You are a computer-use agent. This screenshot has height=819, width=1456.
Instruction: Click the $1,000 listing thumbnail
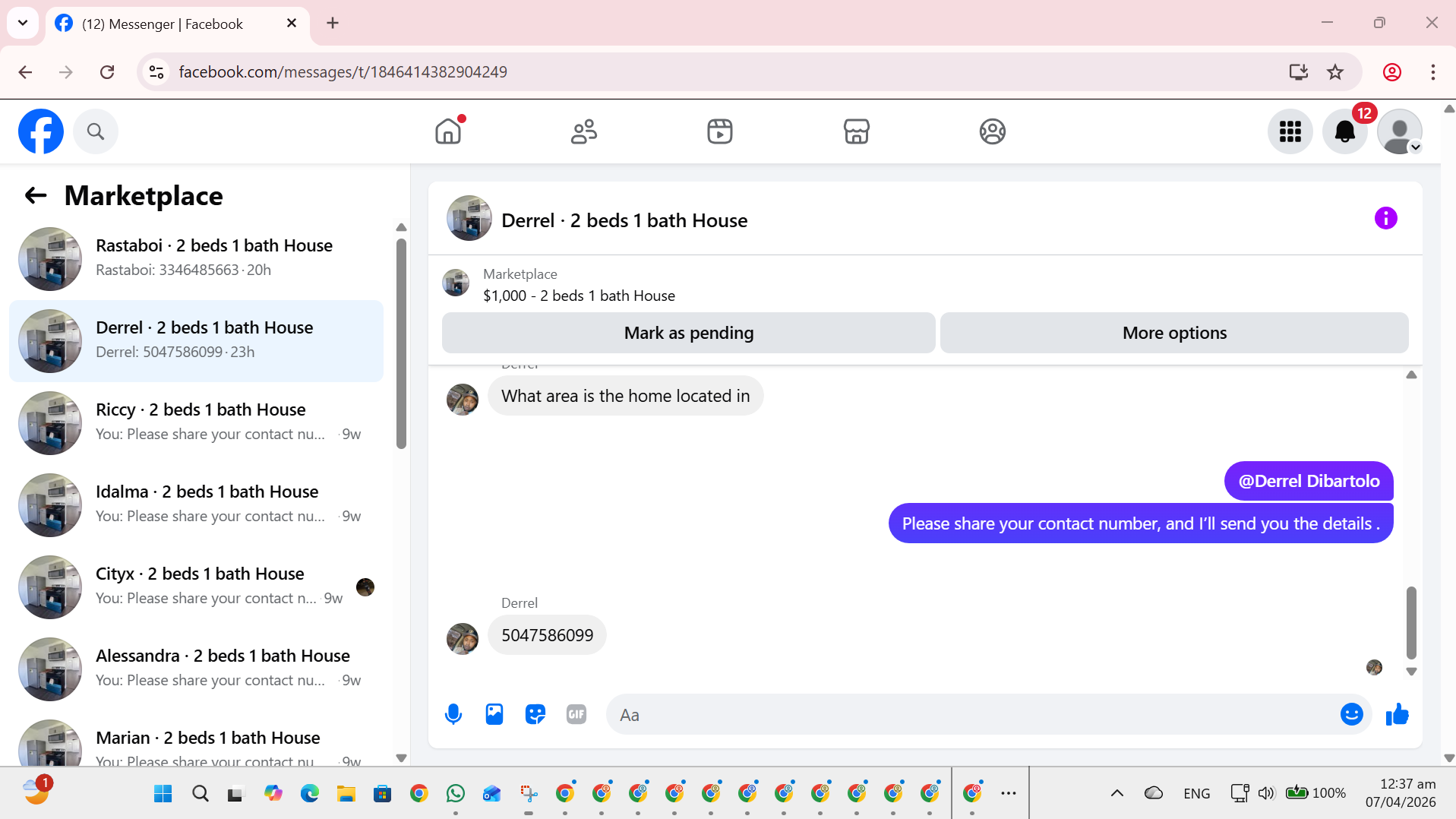click(456, 283)
